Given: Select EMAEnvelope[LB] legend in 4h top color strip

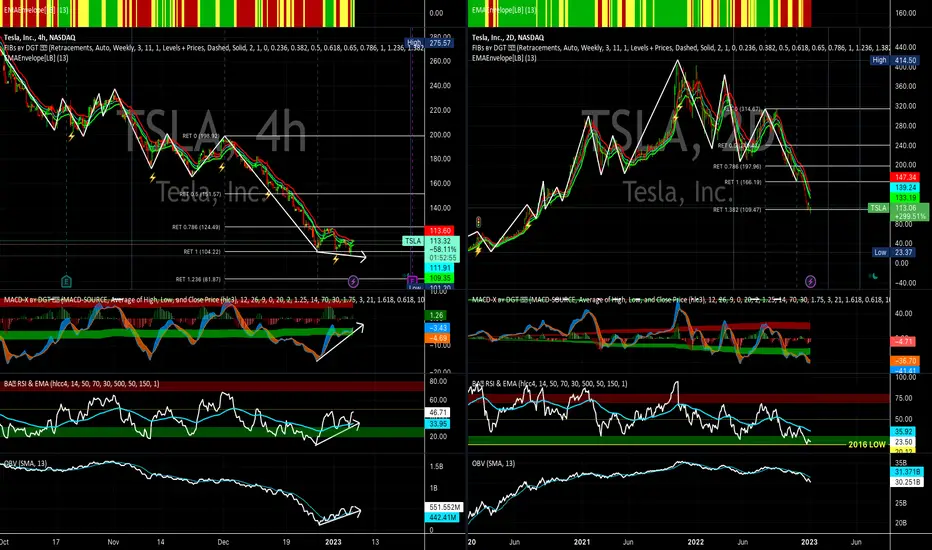Looking at the screenshot, I should pos(36,10).
